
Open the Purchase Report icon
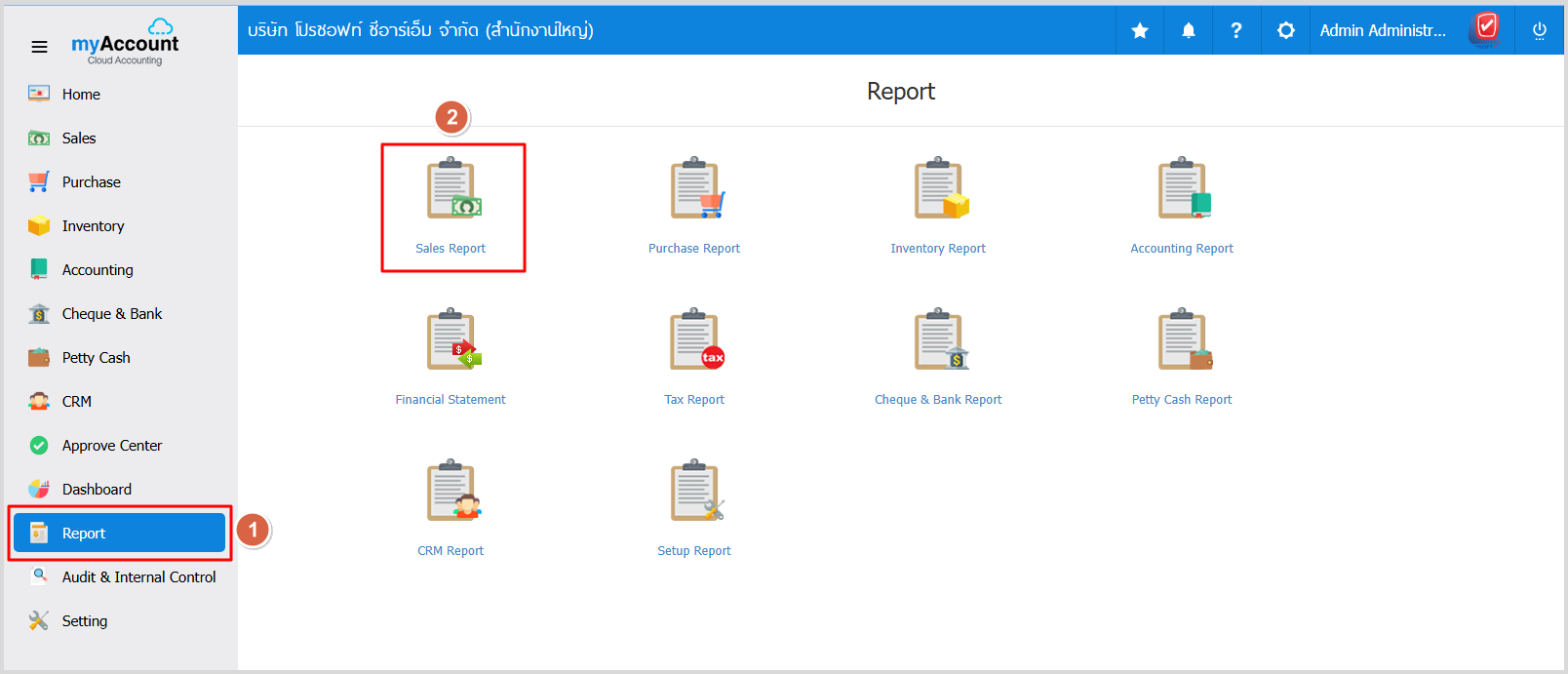point(695,189)
